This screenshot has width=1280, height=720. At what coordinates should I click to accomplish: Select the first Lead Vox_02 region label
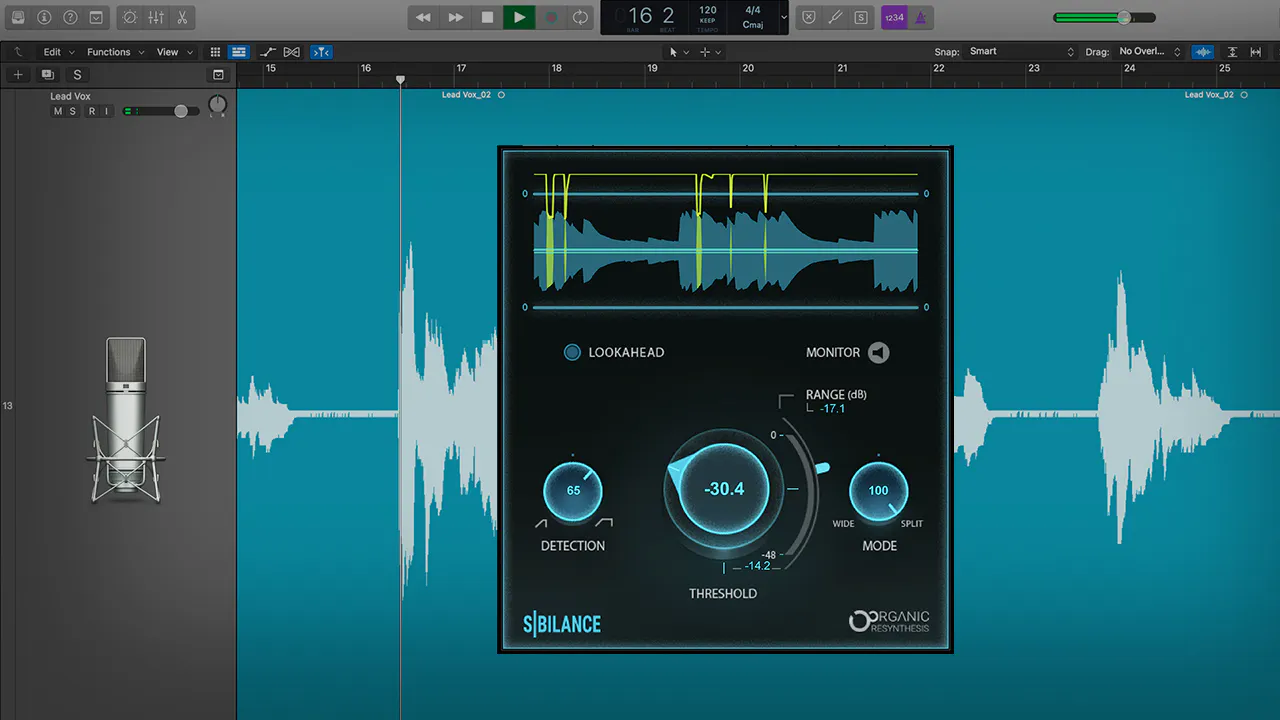467,95
